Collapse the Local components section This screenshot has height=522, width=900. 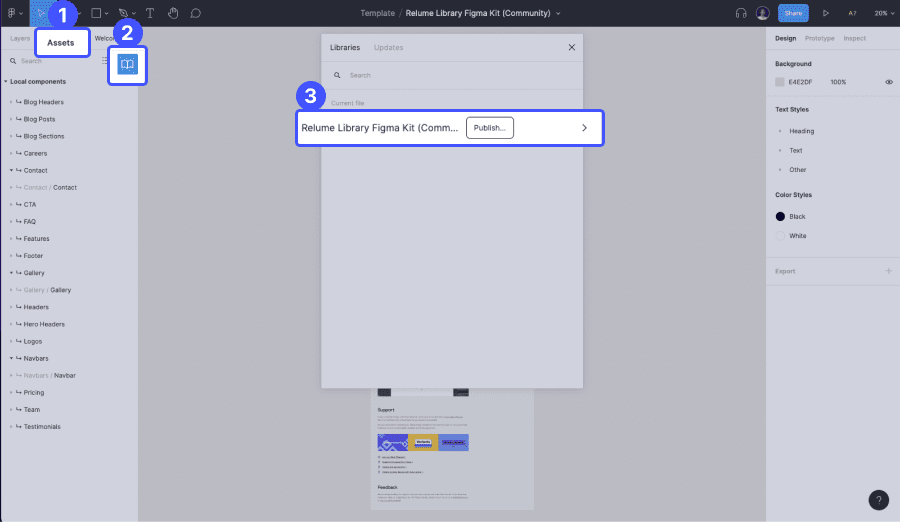6,82
